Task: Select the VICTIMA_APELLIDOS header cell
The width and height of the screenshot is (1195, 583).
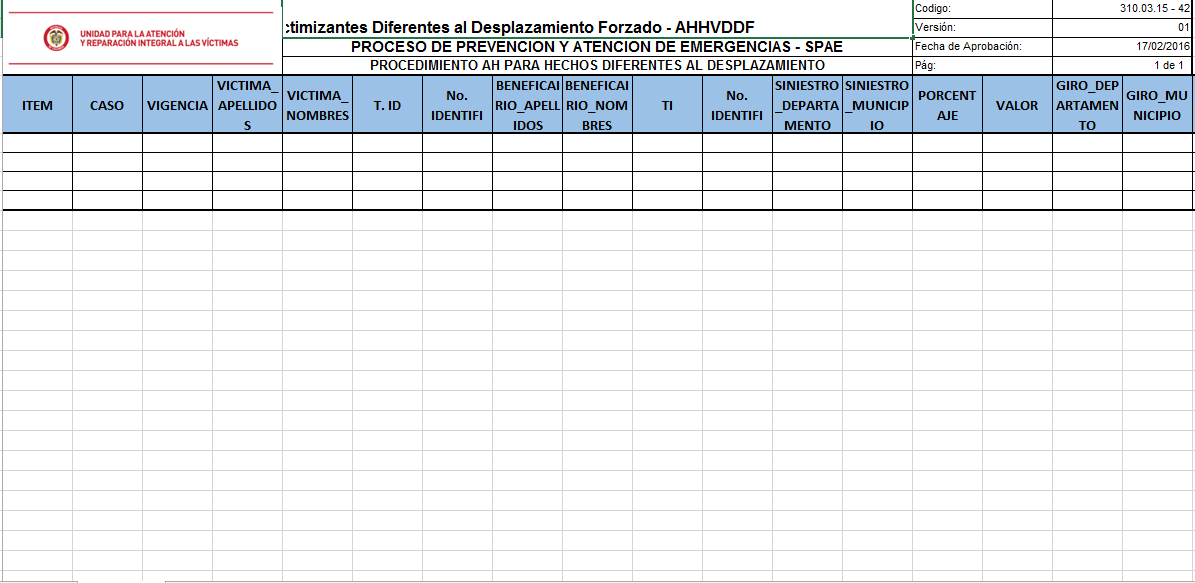Action: tap(247, 105)
